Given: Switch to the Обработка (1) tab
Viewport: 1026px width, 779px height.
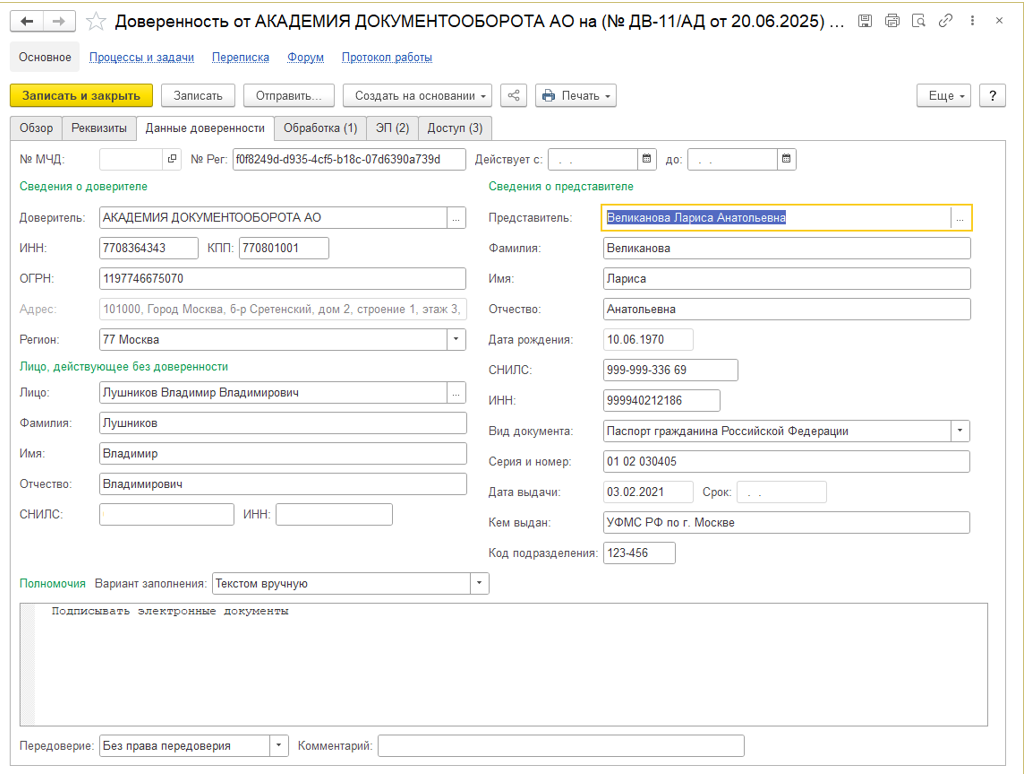Looking at the screenshot, I should coord(320,128).
